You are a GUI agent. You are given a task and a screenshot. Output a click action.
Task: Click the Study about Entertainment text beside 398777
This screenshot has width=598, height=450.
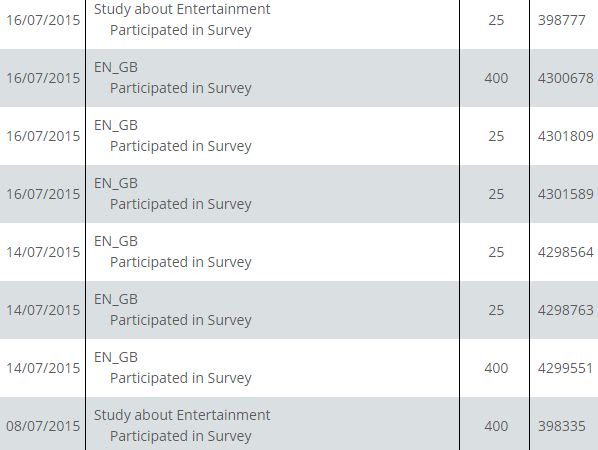point(182,9)
